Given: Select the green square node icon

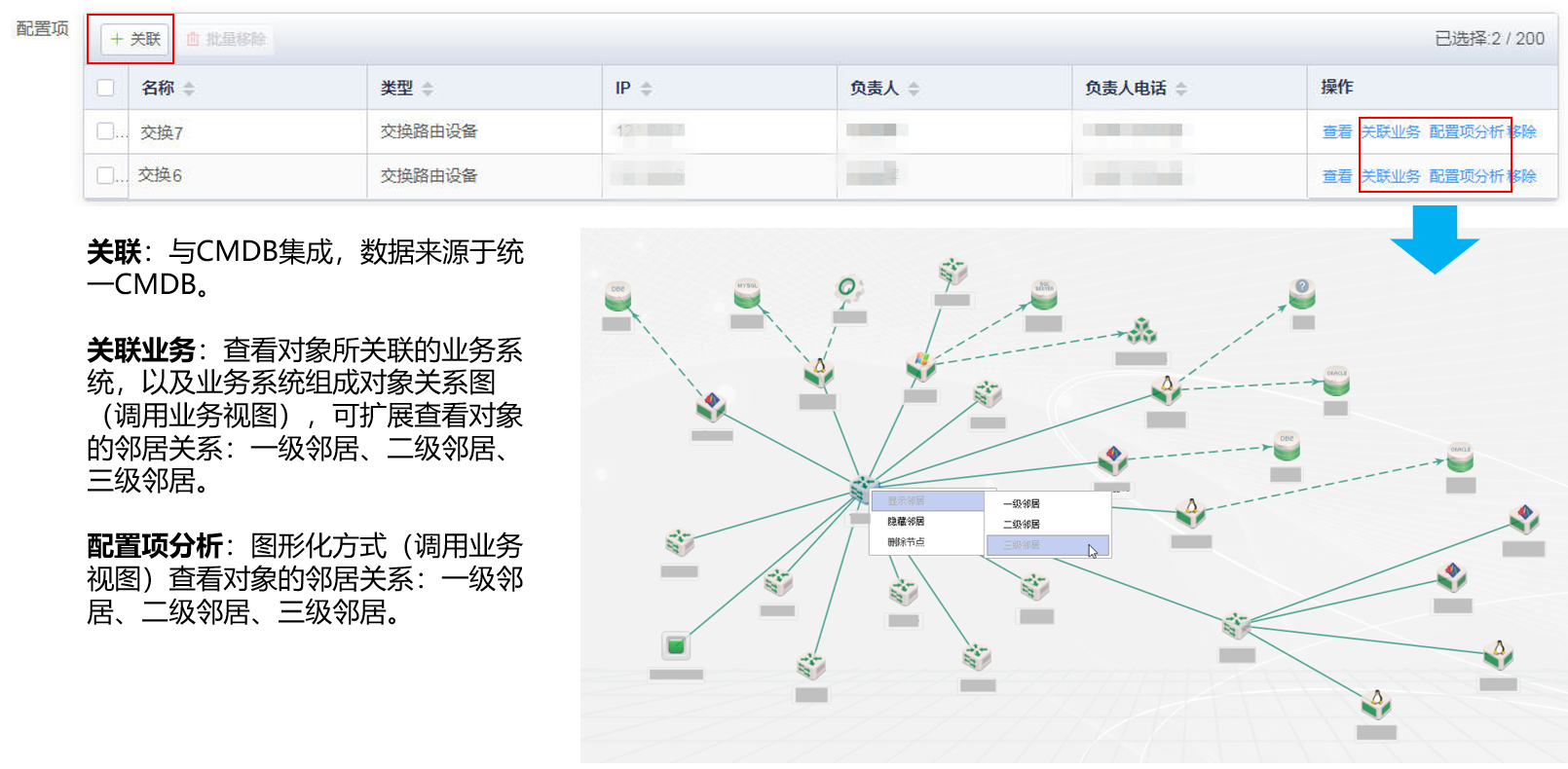Looking at the screenshot, I should tap(676, 645).
